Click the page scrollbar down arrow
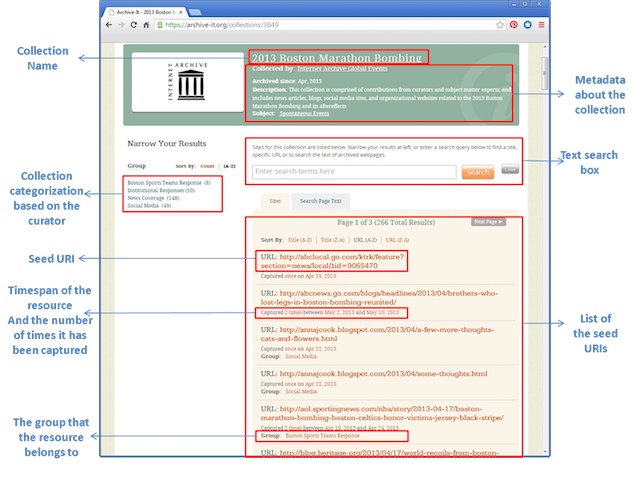The image size is (637, 480). 545,452
